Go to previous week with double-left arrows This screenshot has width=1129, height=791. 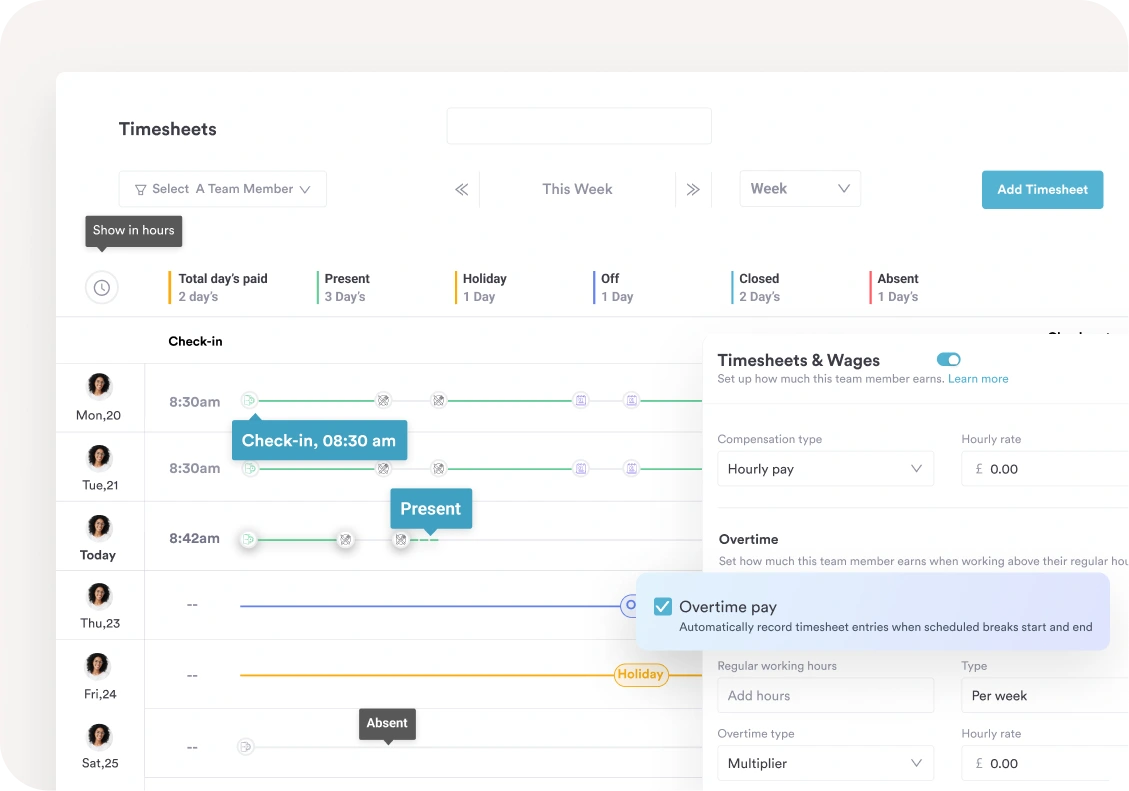(461, 189)
